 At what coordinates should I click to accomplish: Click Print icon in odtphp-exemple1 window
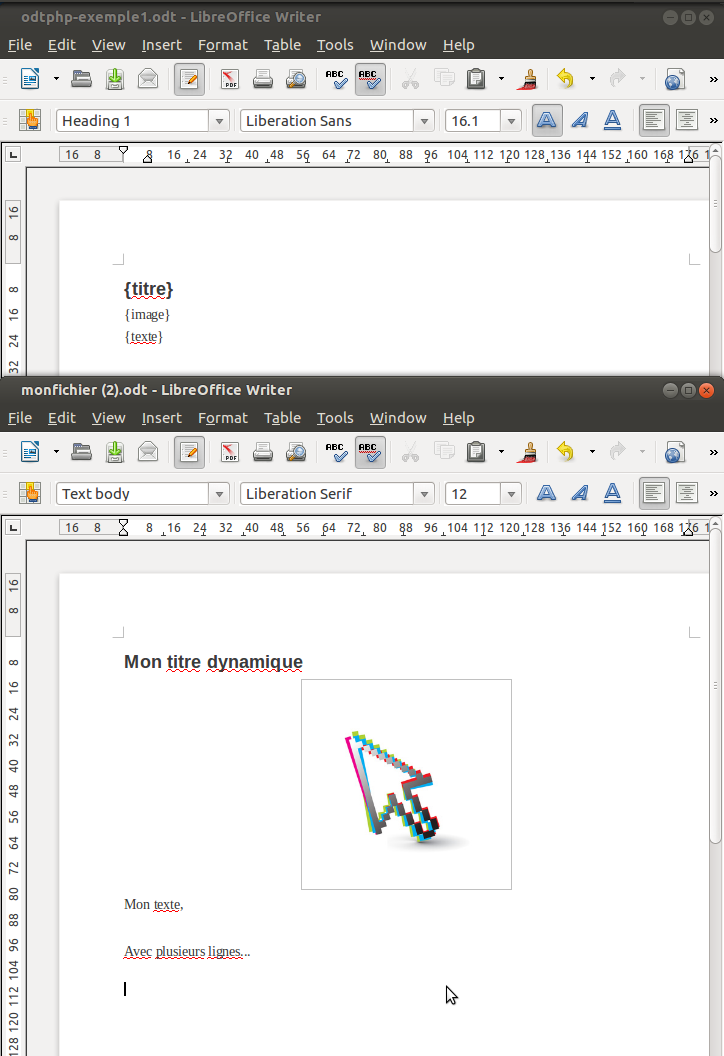click(263, 79)
